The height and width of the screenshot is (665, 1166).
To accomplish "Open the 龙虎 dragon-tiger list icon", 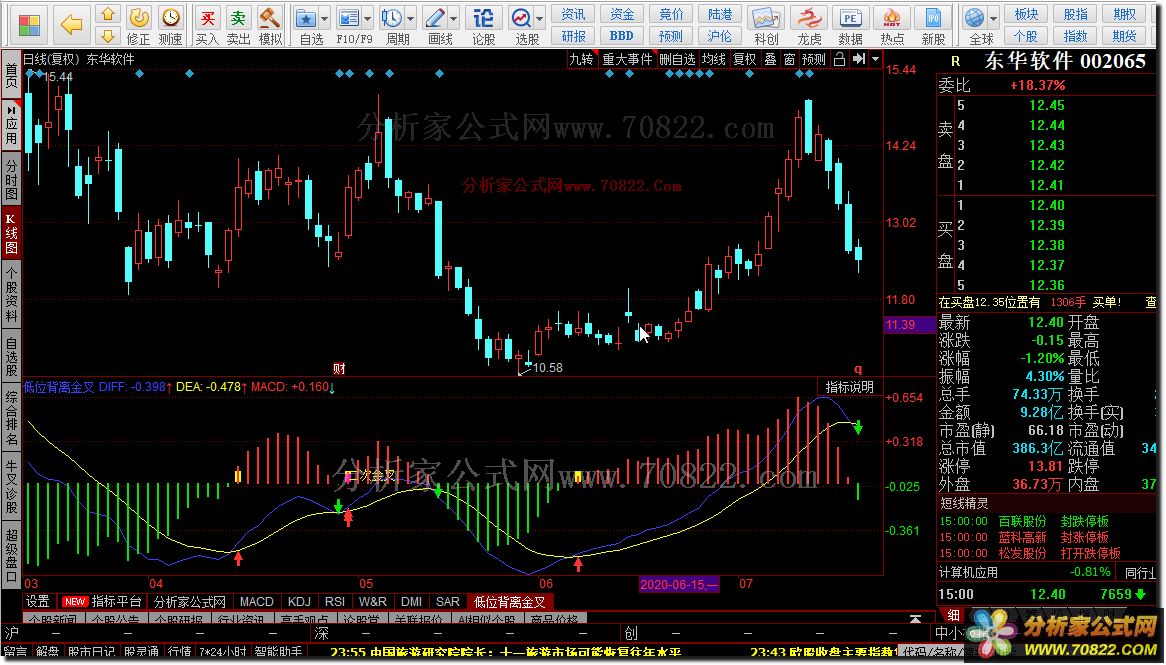I will point(808,18).
